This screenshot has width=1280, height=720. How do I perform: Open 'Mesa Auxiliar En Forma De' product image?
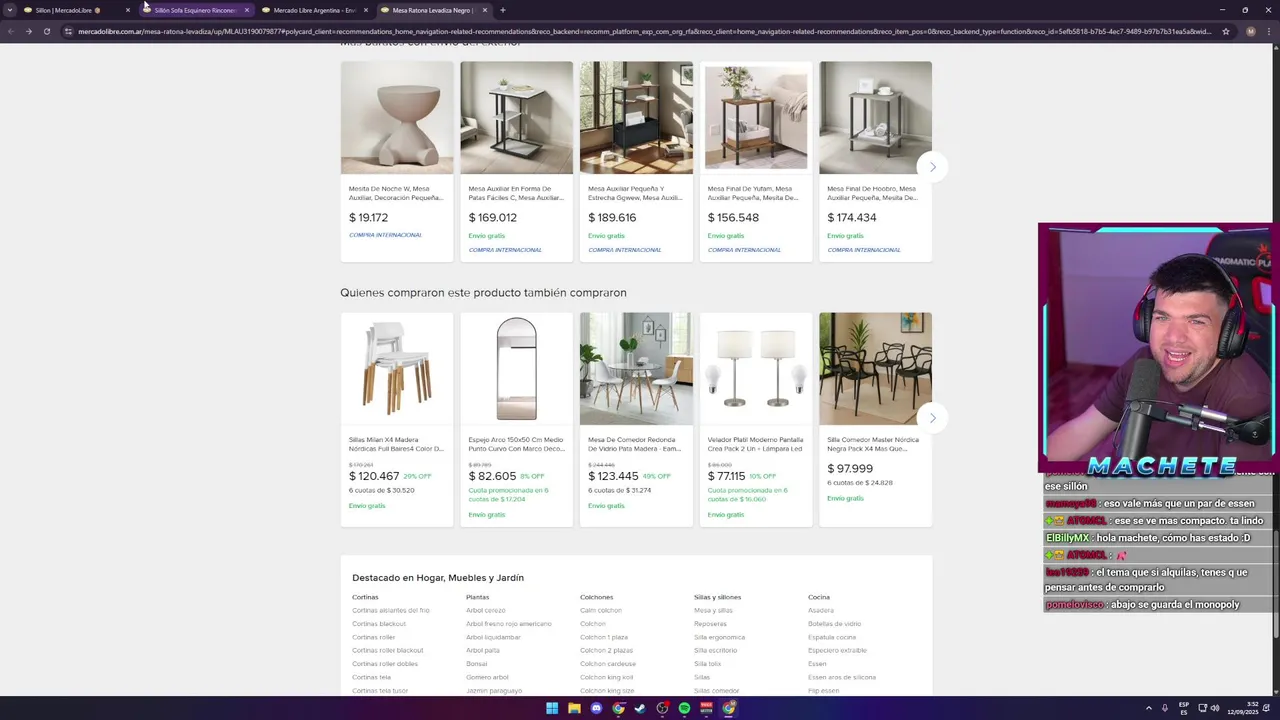coord(516,118)
